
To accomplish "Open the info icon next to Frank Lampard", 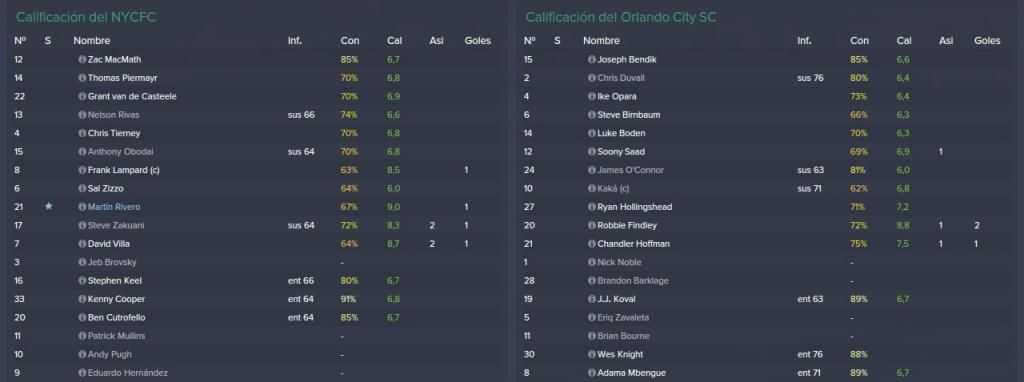I will (82, 170).
